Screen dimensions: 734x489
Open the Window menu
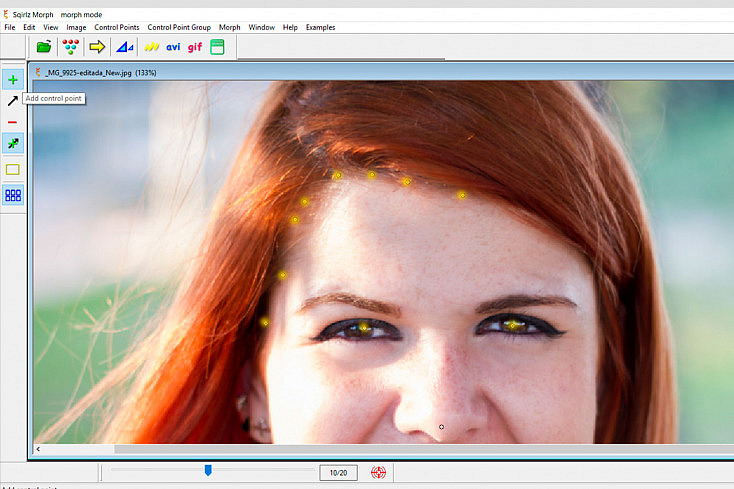click(x=261, y=27)
